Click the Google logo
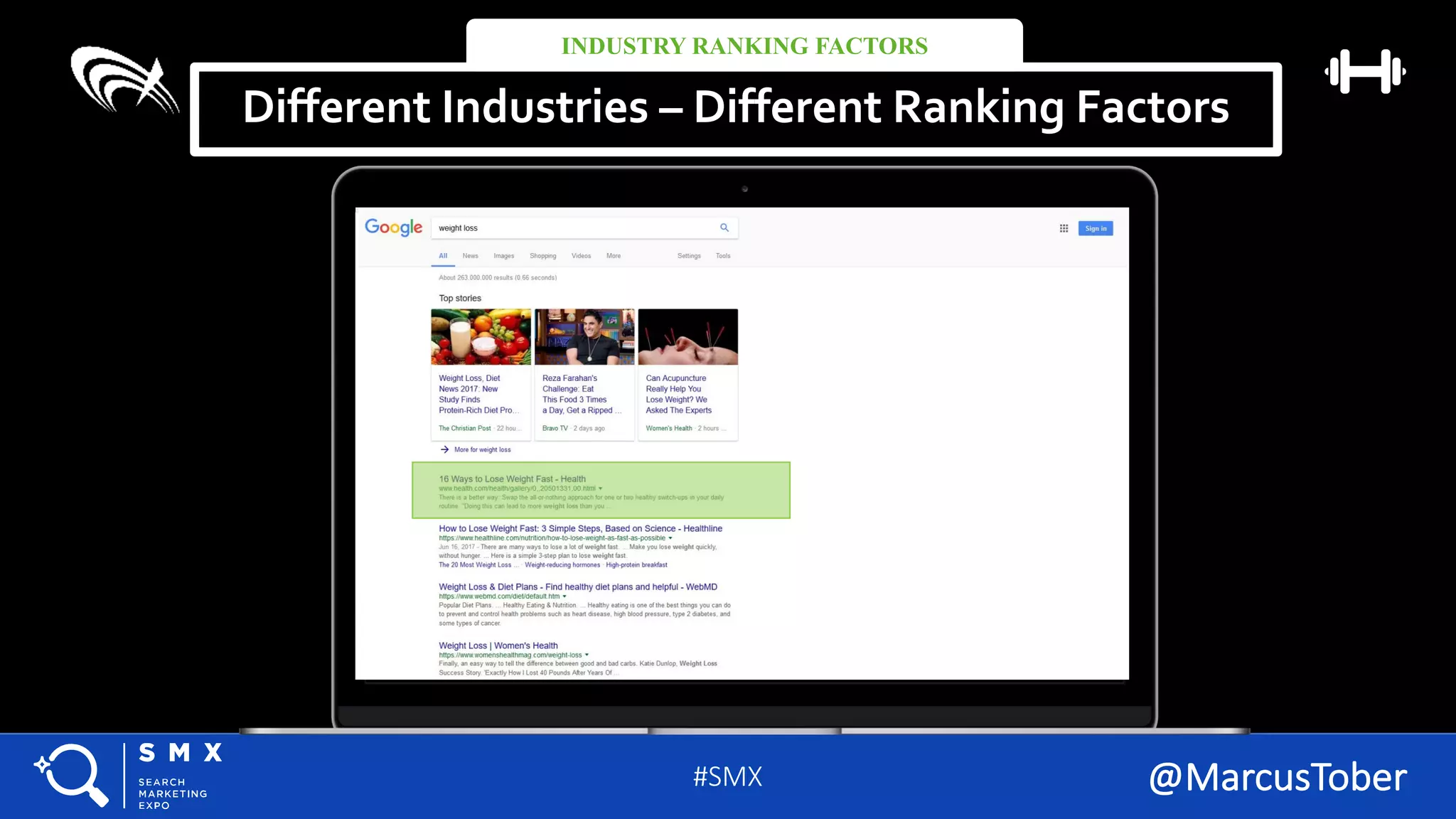Screen dimensions: 1456x819 tap(393, 227)
